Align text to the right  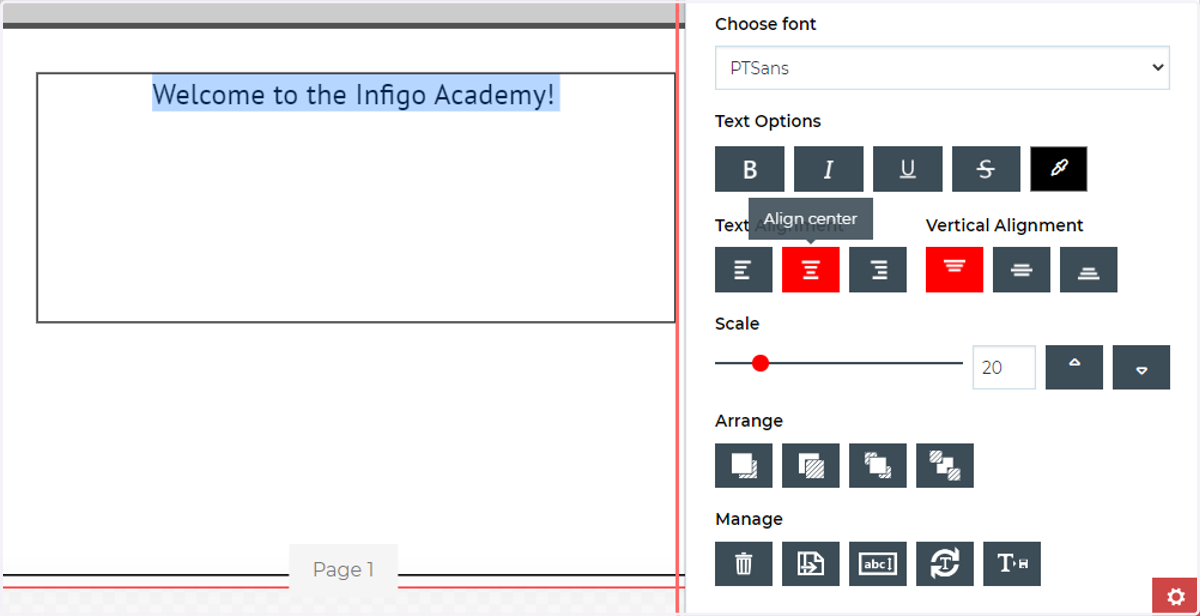point(878,270)
